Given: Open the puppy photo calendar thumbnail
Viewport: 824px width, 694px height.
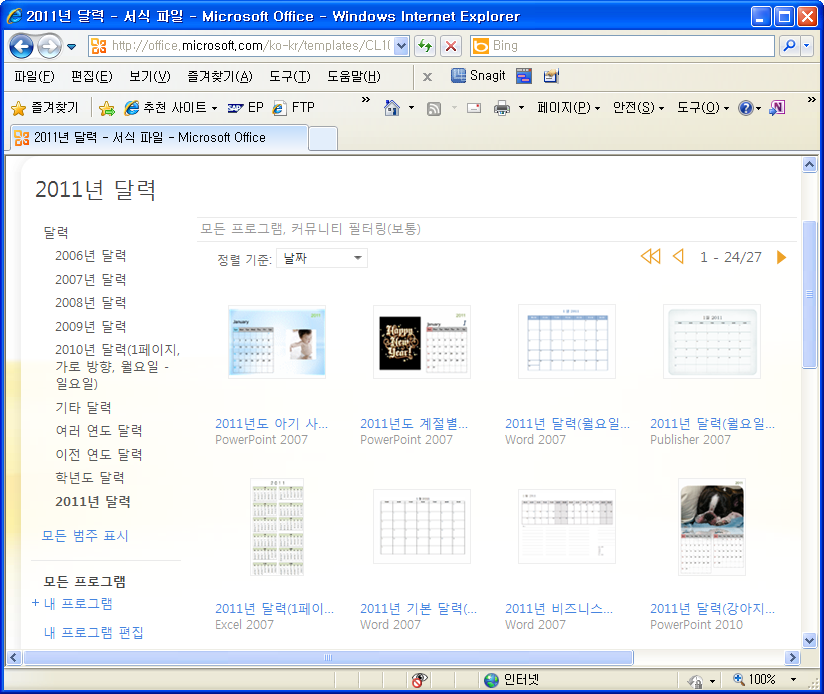Looking at the screenshot, I should [712, 527].
